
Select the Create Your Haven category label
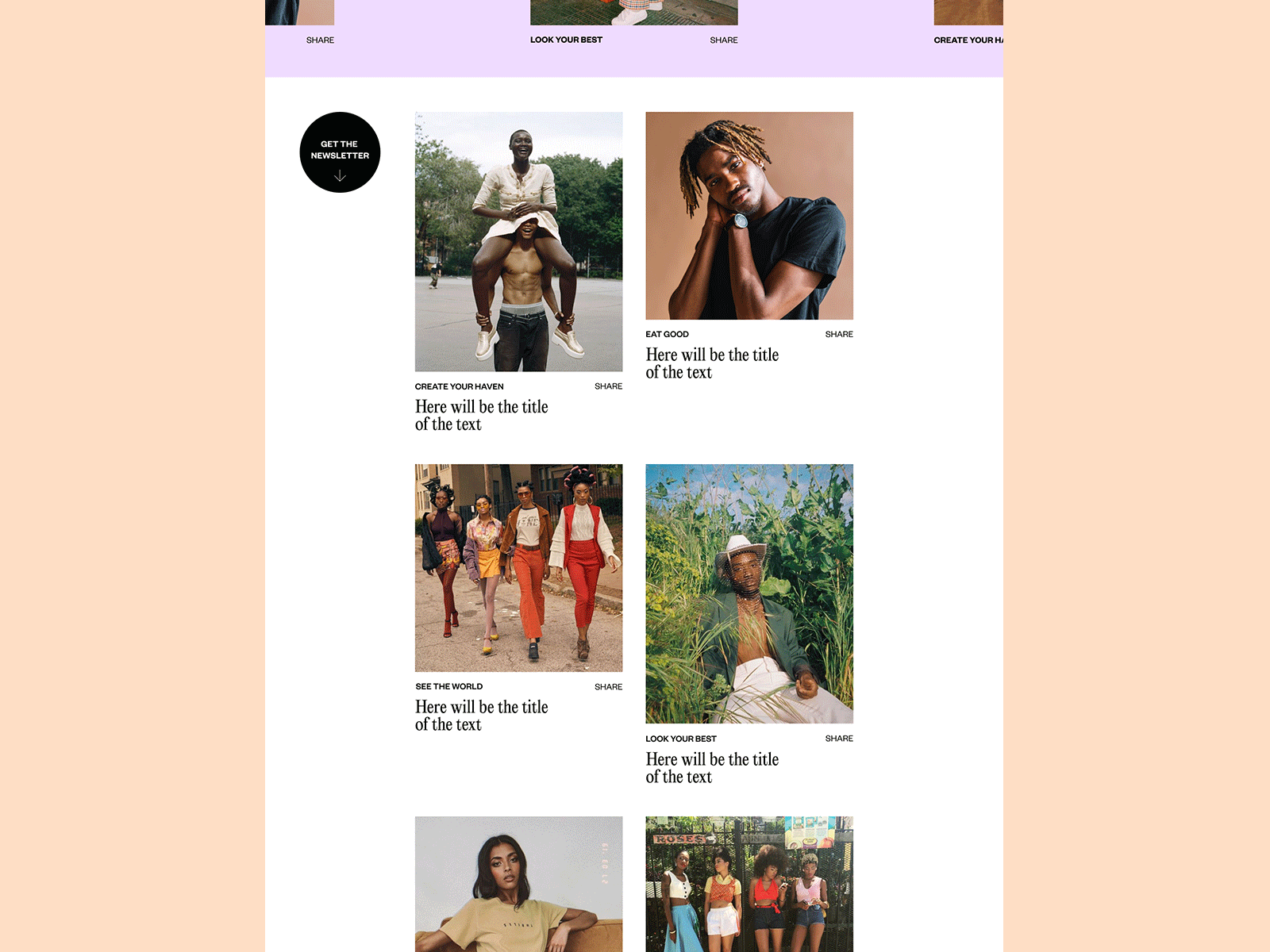(x=460, y=386)
